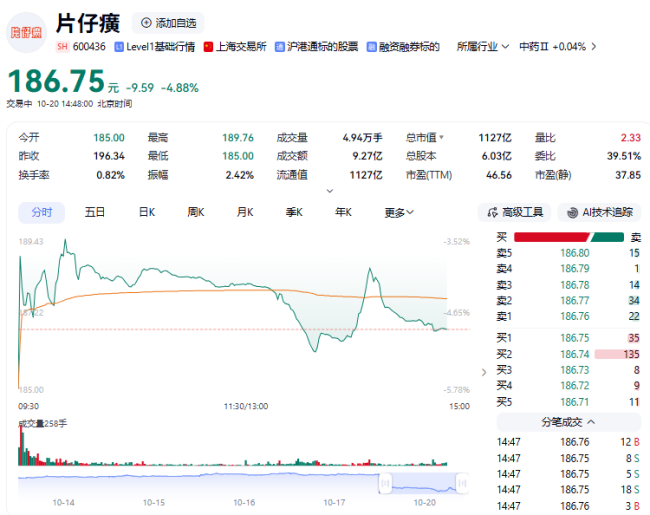Click the Level1基础行情 badge icon

pos(120,46)
